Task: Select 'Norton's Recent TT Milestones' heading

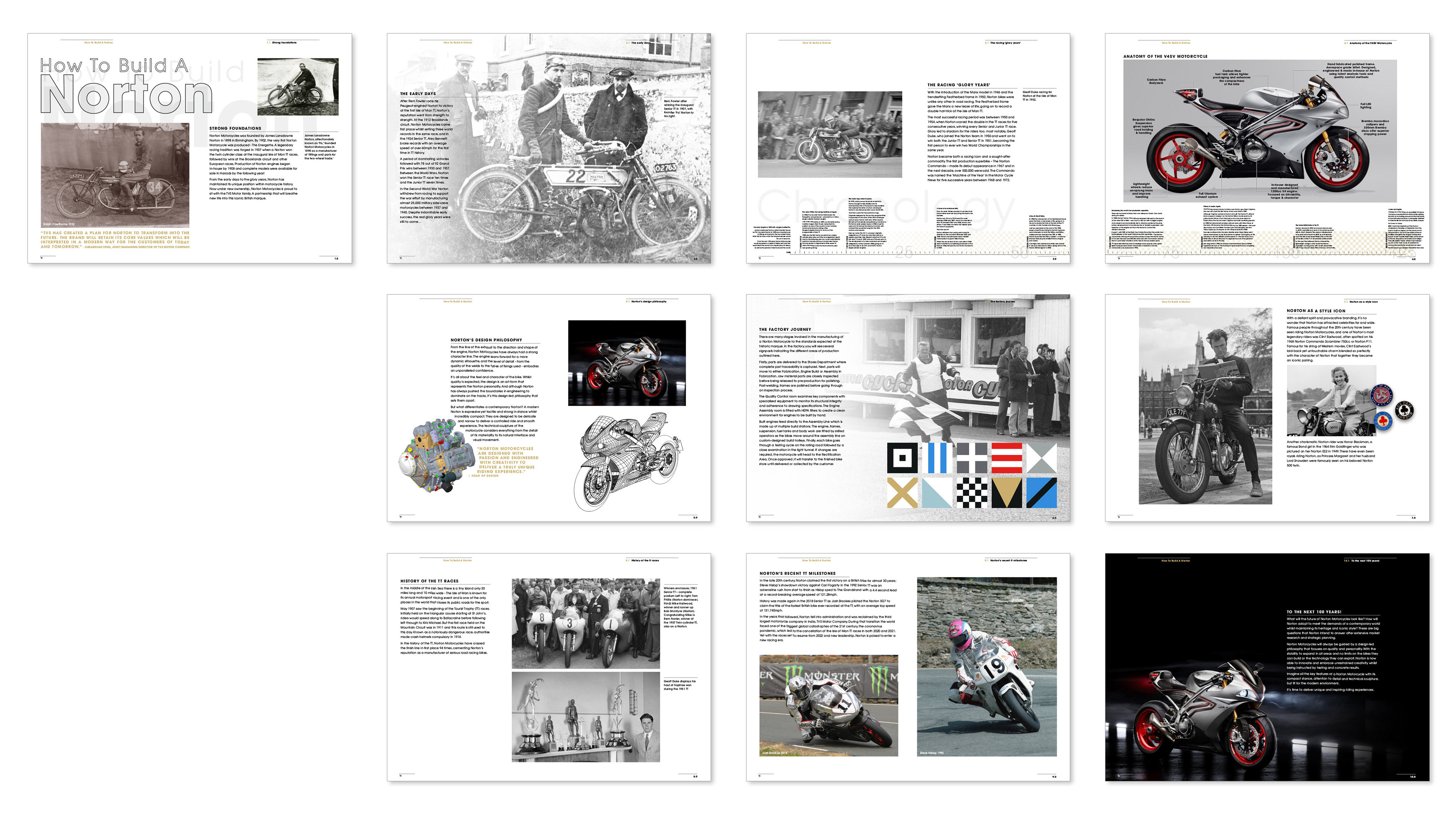Action: (x=797, y=574)
